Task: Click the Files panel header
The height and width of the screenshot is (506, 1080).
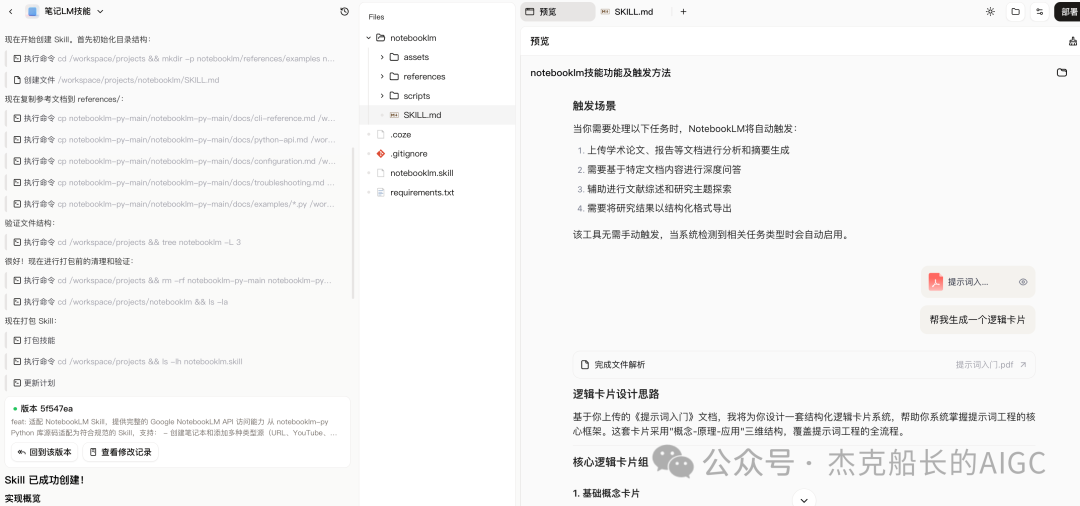Action: 377,17
